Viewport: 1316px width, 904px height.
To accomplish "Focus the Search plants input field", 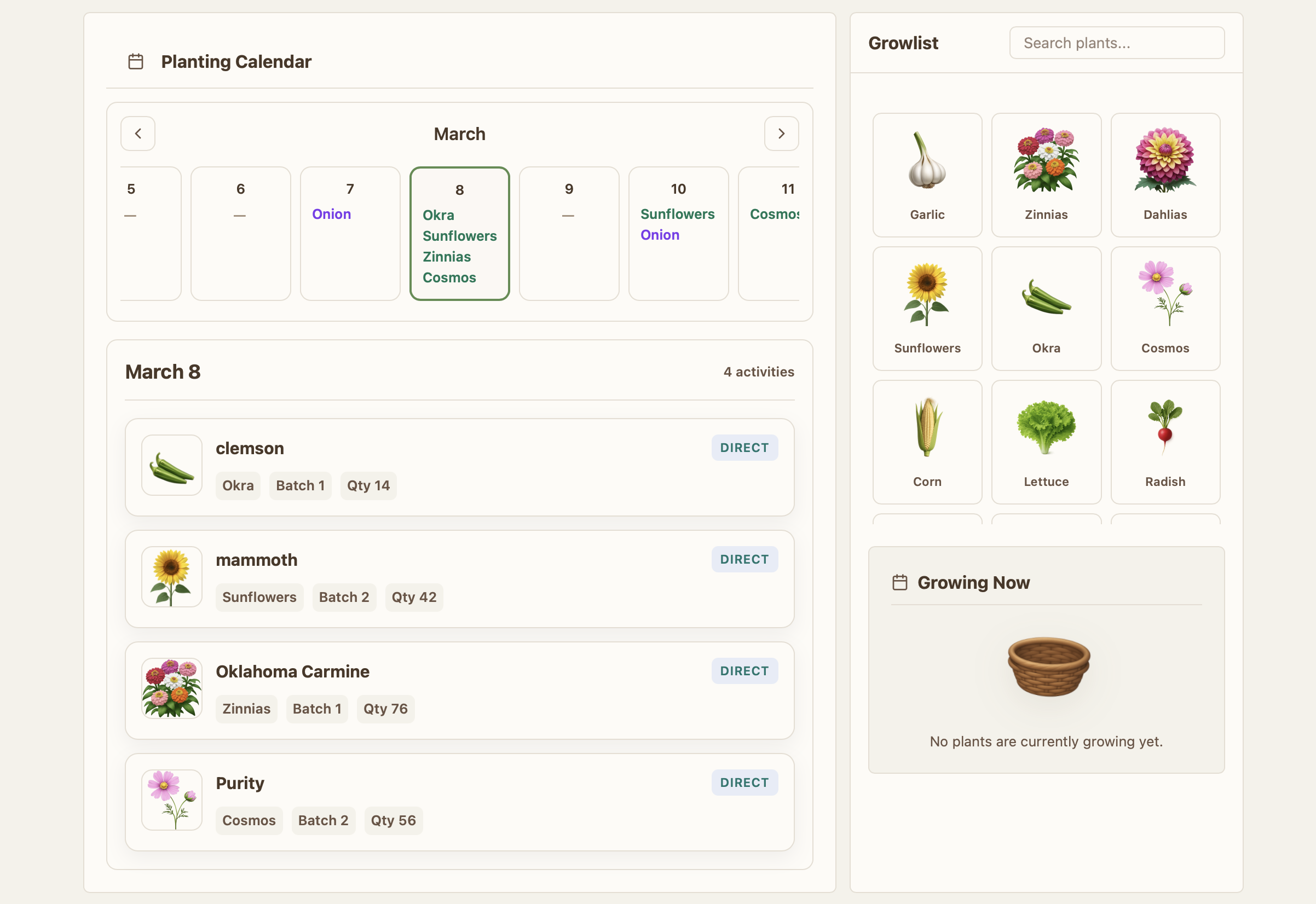I will tap(1116, 43).
